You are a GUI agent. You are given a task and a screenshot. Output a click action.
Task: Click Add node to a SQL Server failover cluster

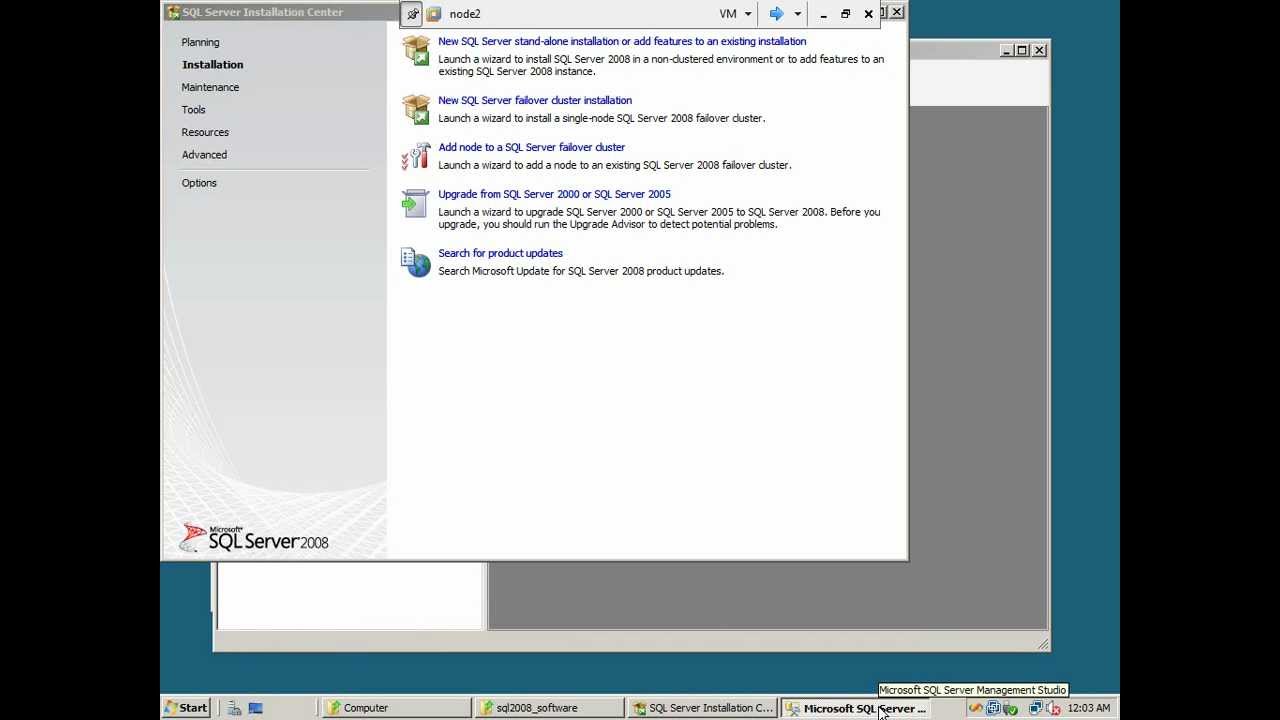tap(531, 147)
